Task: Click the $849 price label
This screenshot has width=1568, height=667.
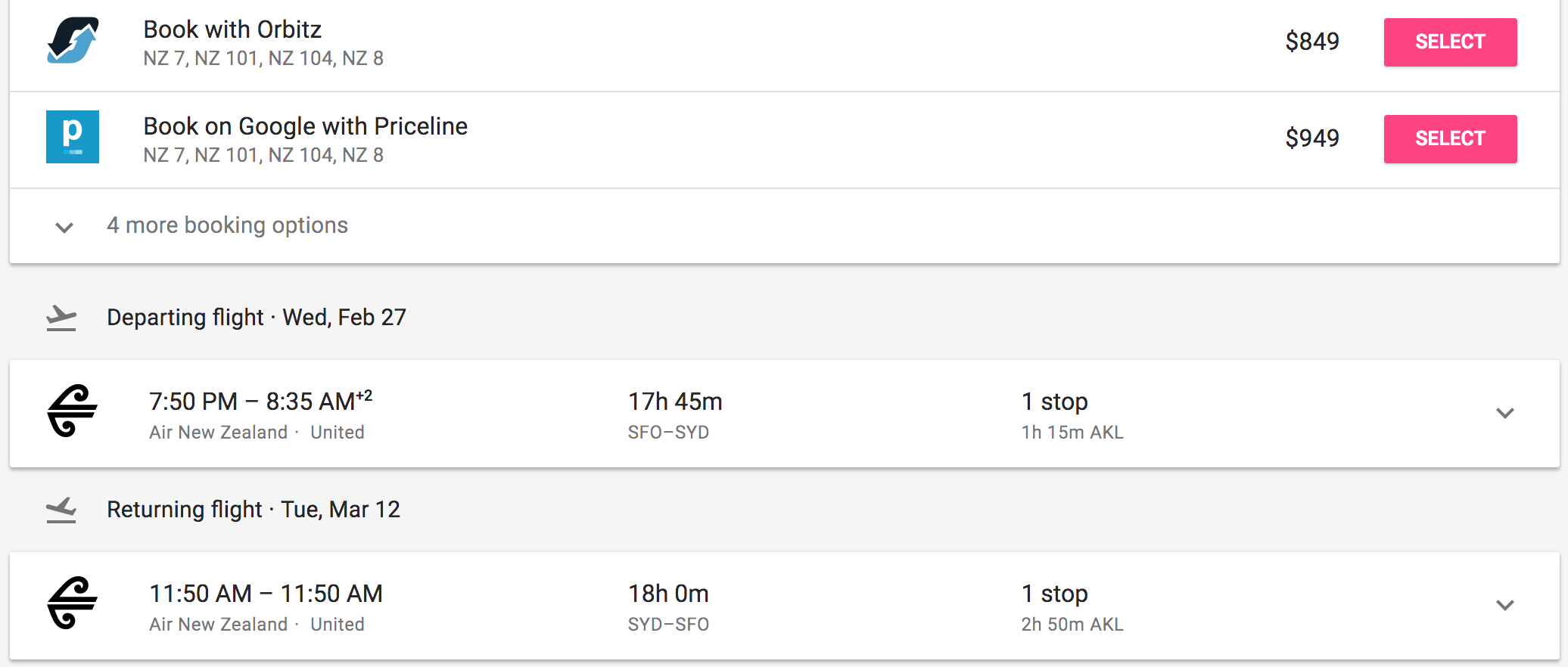Action: click(x=1311, y=42)
